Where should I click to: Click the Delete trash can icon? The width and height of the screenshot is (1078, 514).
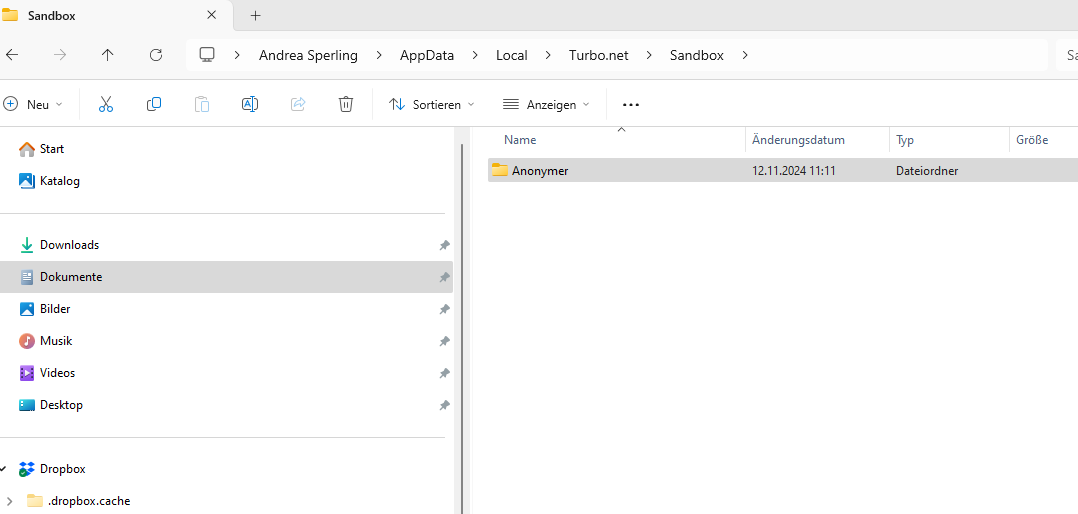pos(346,104)
